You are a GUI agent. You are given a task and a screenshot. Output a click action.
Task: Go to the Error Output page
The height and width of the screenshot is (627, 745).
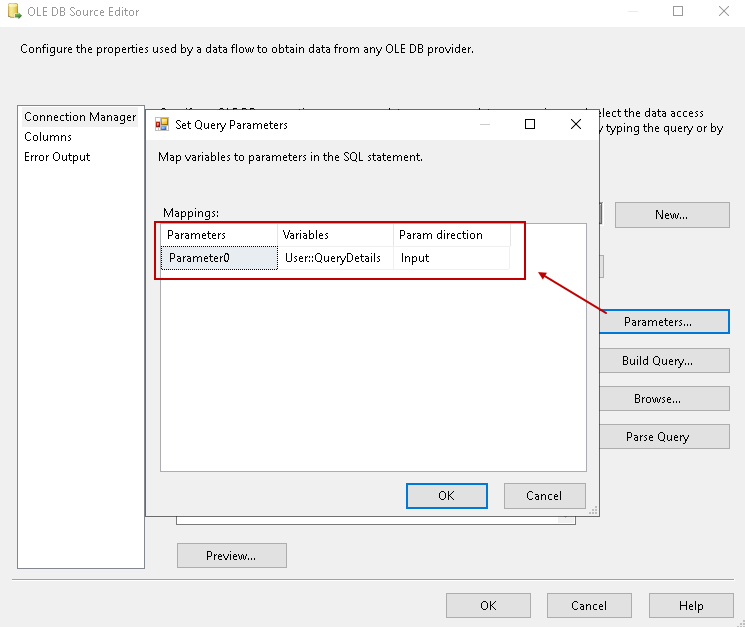coord(57,157)
